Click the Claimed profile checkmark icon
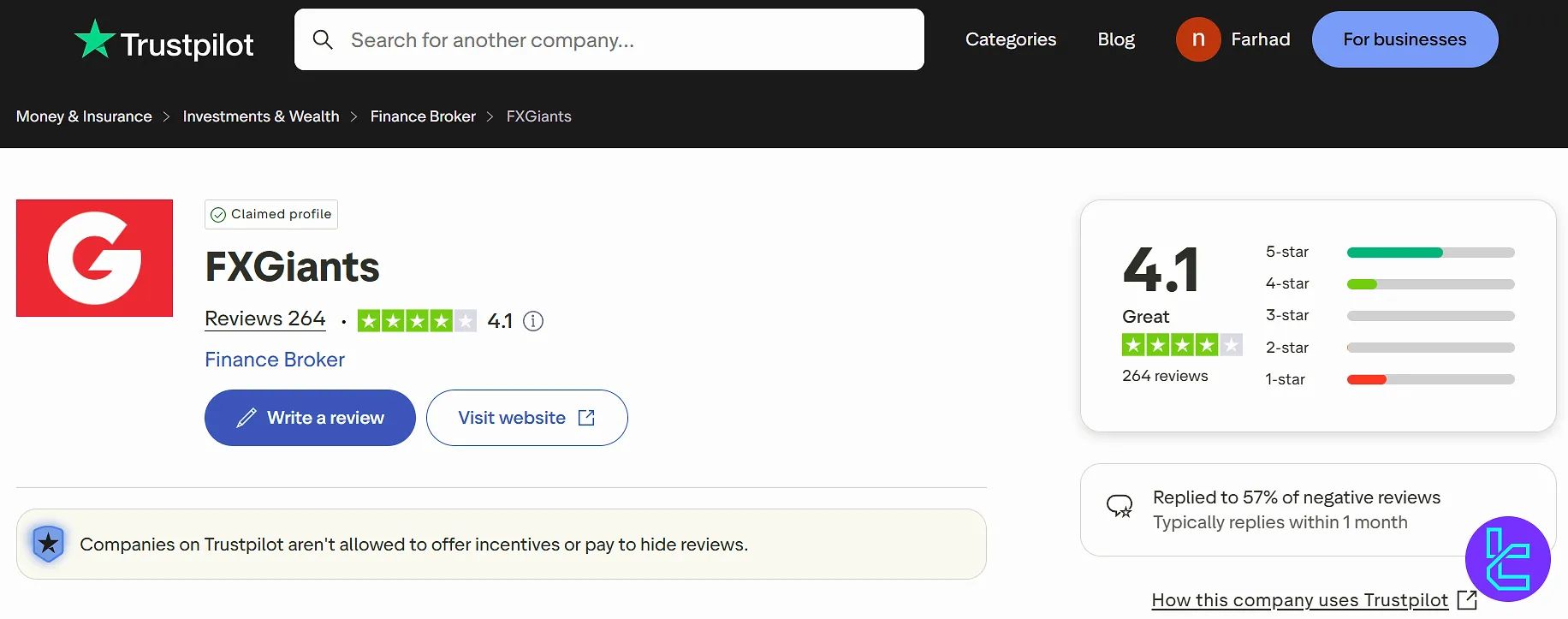1568x619 pixels. [x=218, y=214]
